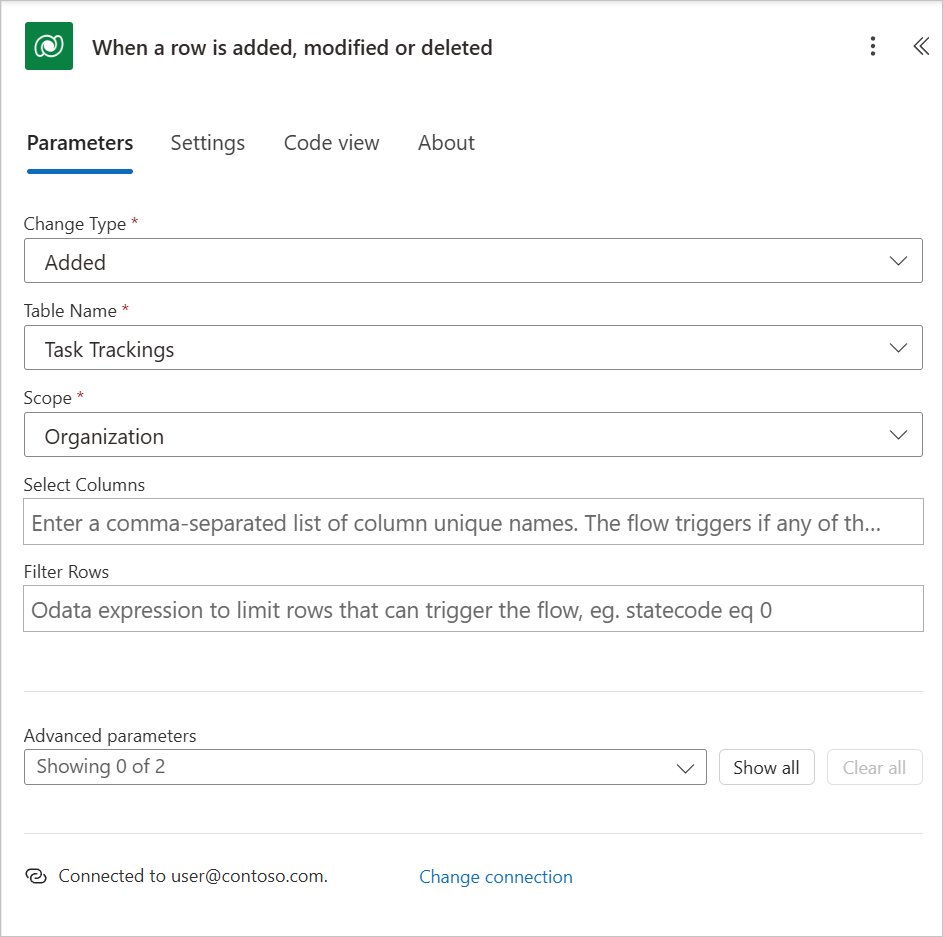Click the Change connection link
This screenshot has width=943, height=937.
(x=496, y=877)
